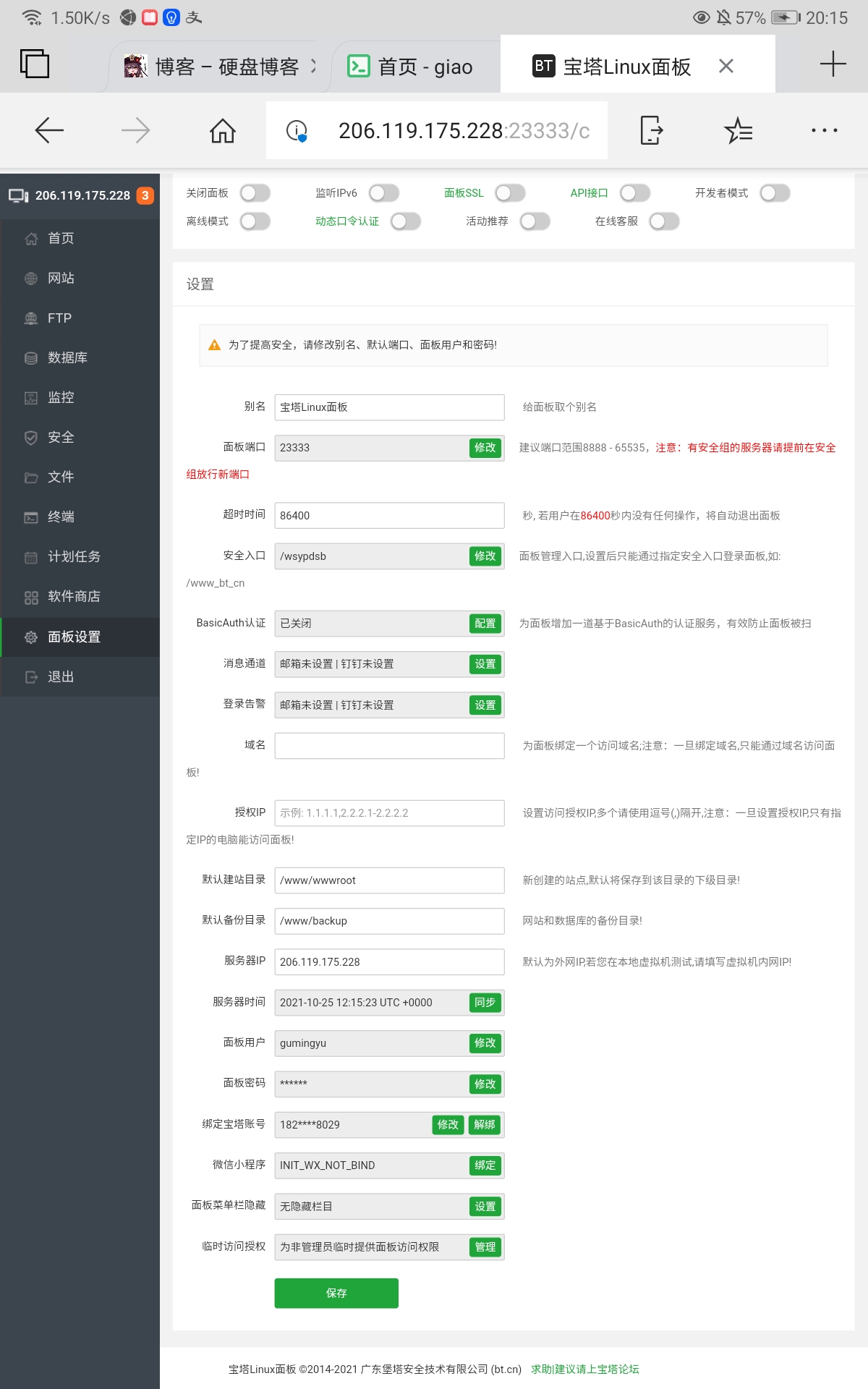This screenshot has height=1389, width=868.
Task: Open 文件 in the sidebar
Action: [x=80, y=477]
